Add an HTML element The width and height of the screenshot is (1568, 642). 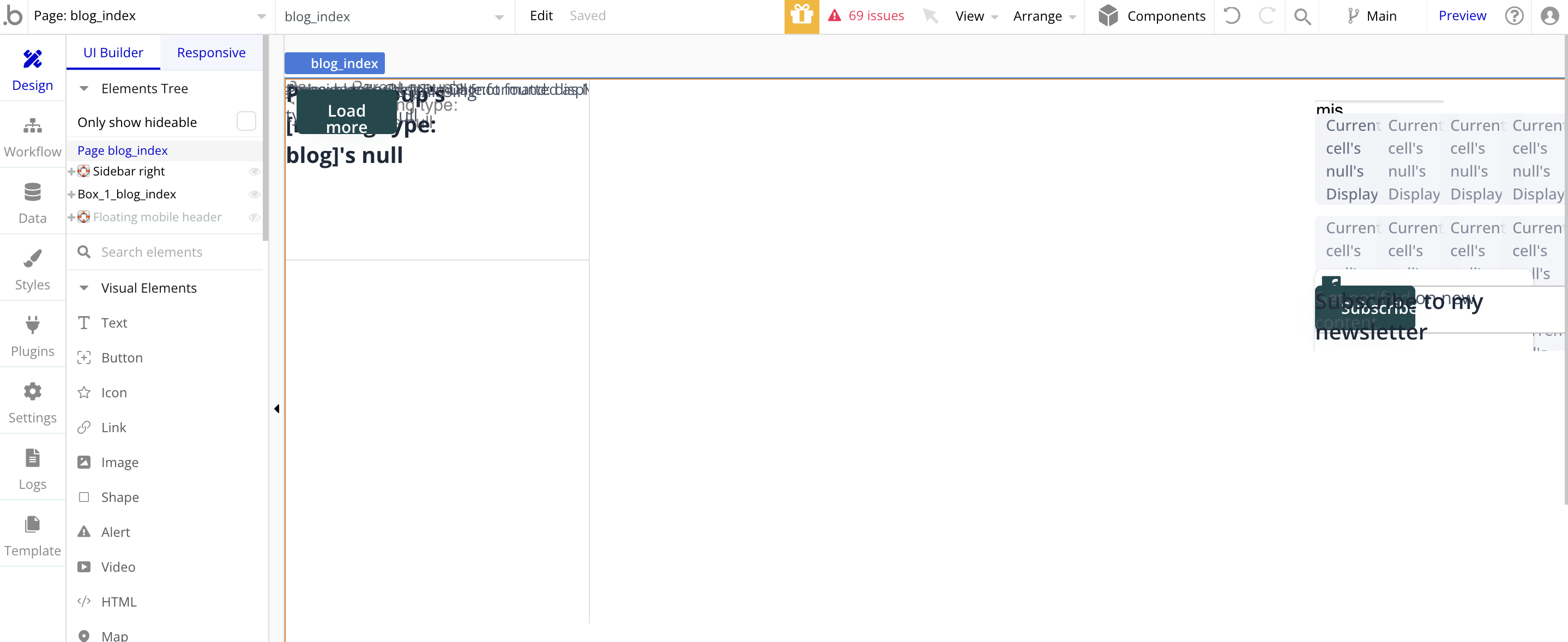(118, 602)
